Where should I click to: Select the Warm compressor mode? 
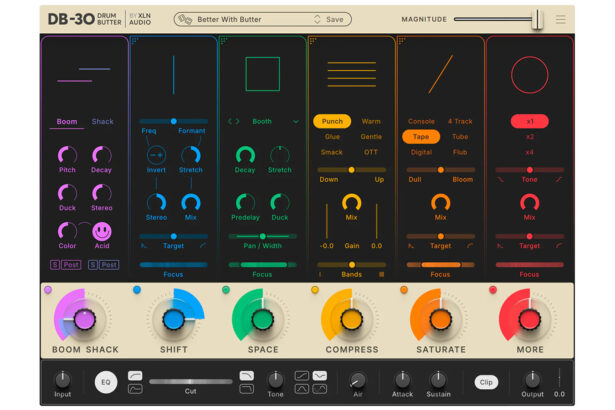371,121
